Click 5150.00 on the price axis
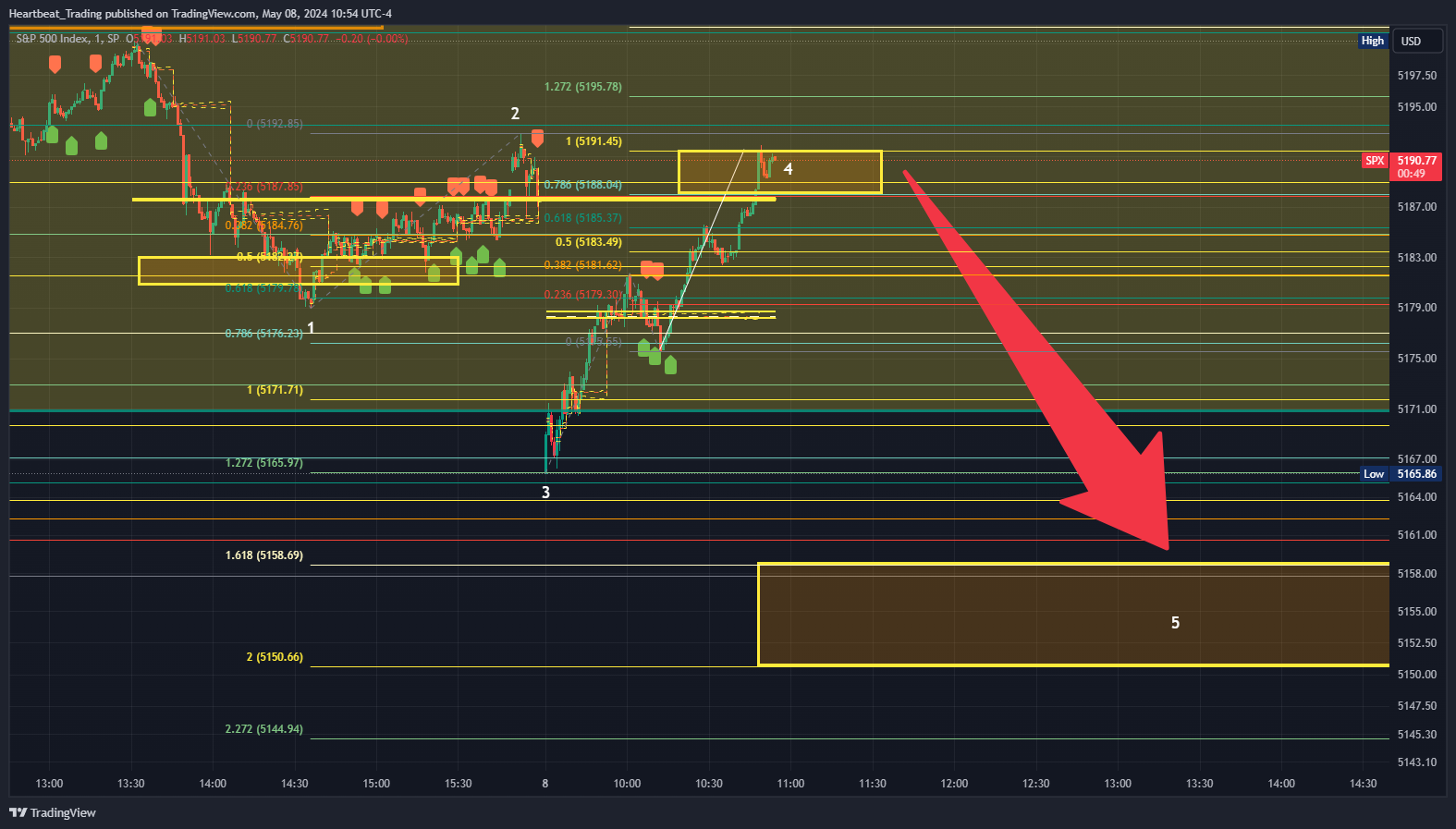 tap(1417, 675)
